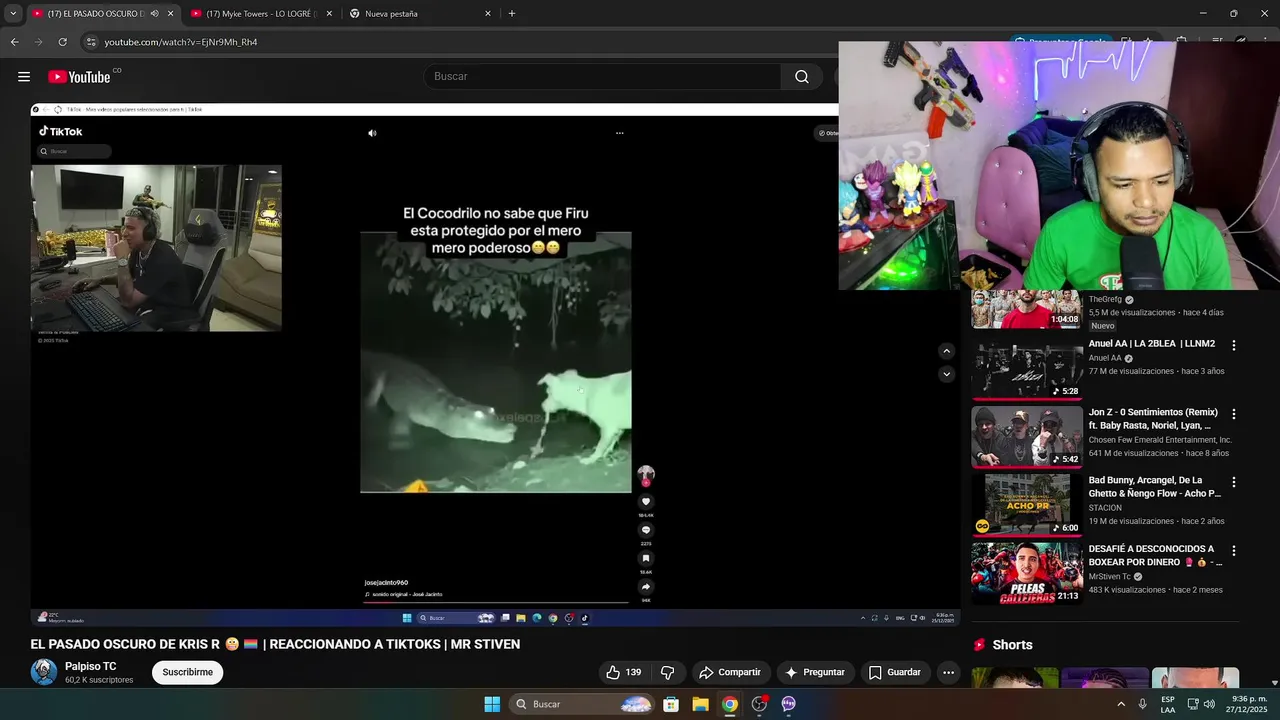Click the YouTube search magnifier button
This screenshot has width=1280, height=720.
(802, 77)
